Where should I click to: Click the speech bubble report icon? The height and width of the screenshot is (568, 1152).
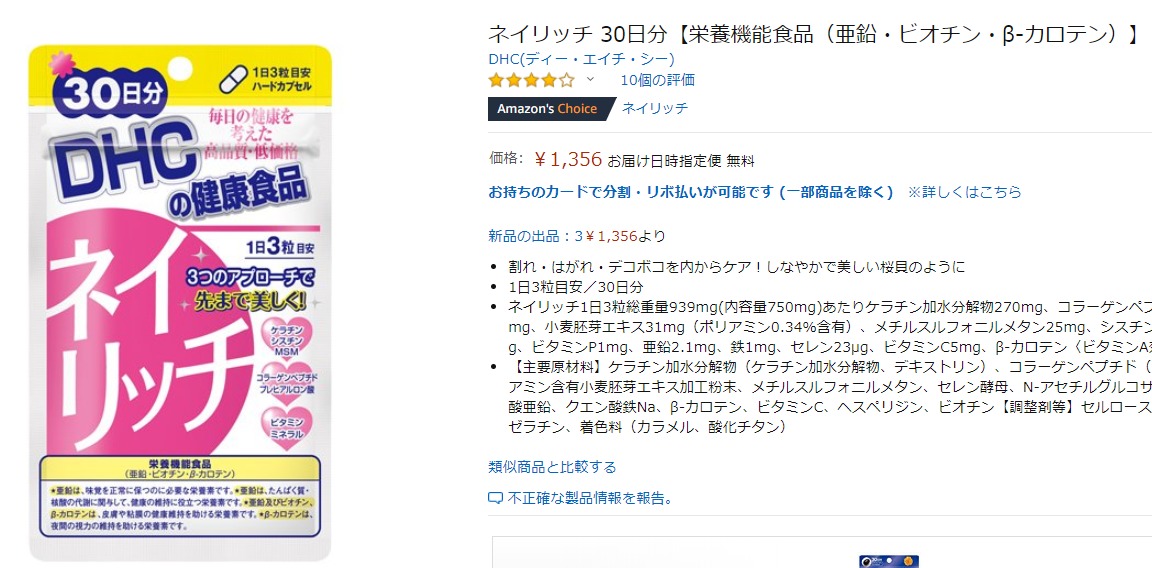click(495, 499)
